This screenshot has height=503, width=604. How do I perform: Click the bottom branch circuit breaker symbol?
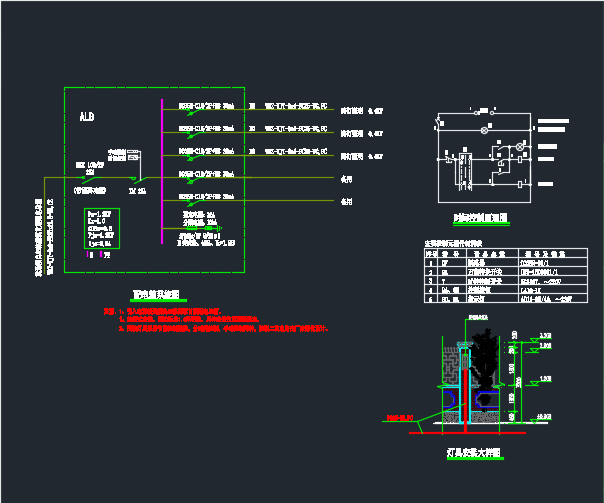click(x=195, y=203)
